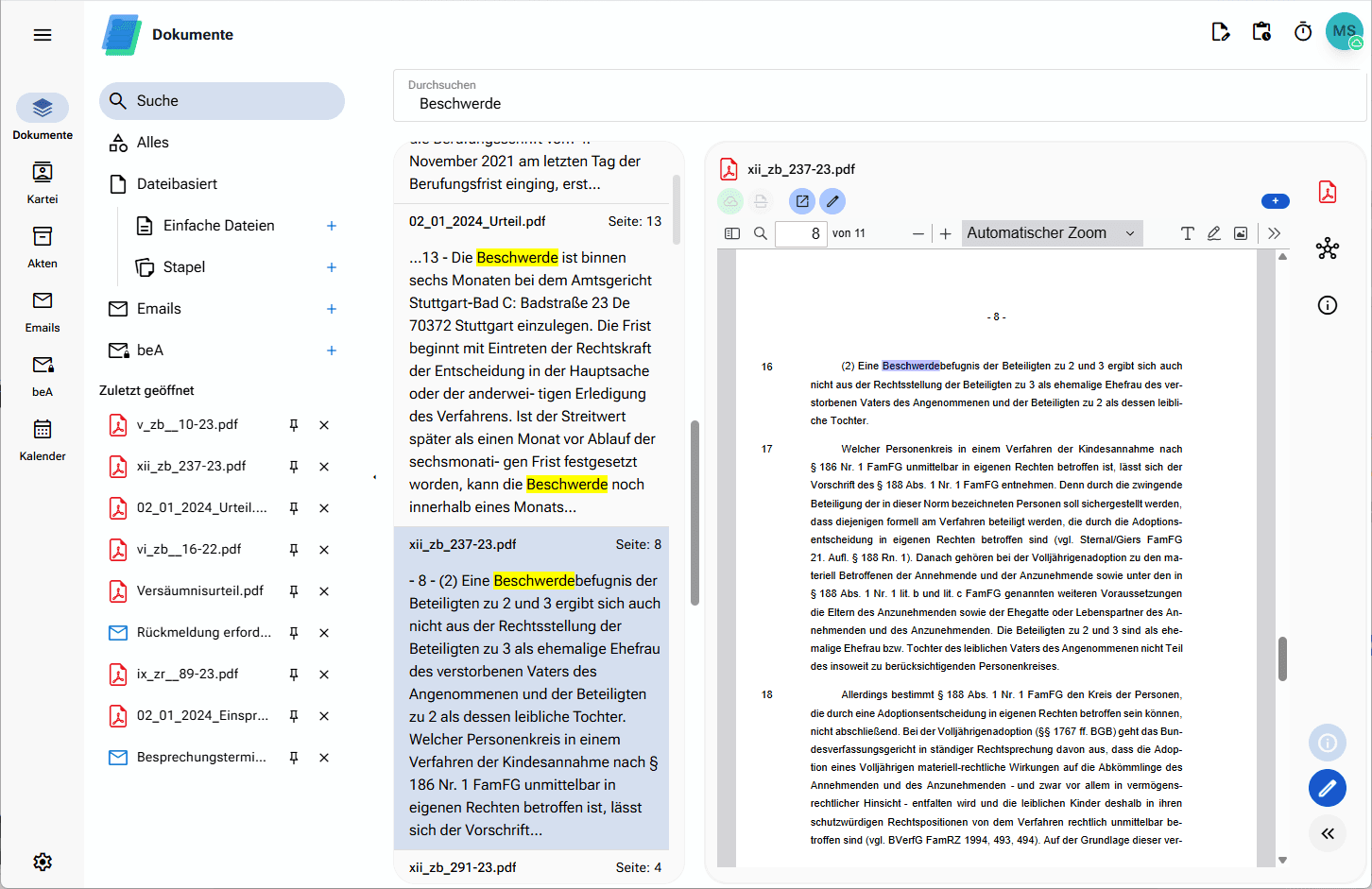1372x889 pixels.
Task: Open MS user avatar menu
Action: point(1344,31)
